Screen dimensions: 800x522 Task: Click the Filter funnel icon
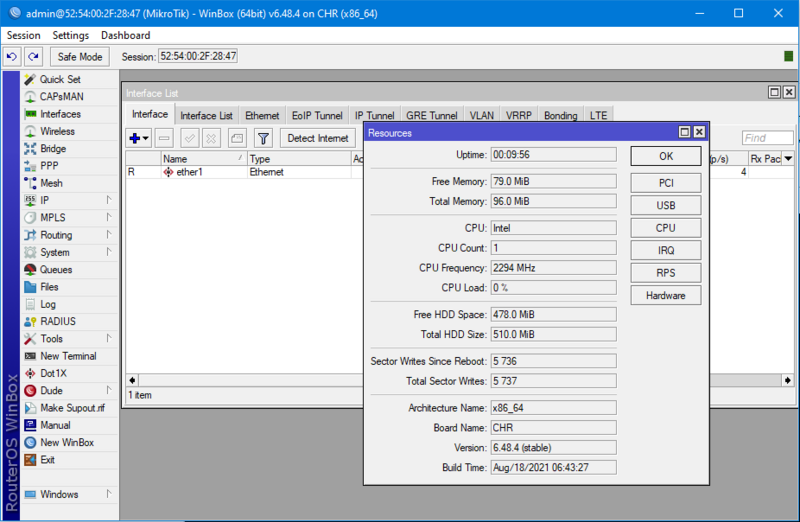[263, 138]
